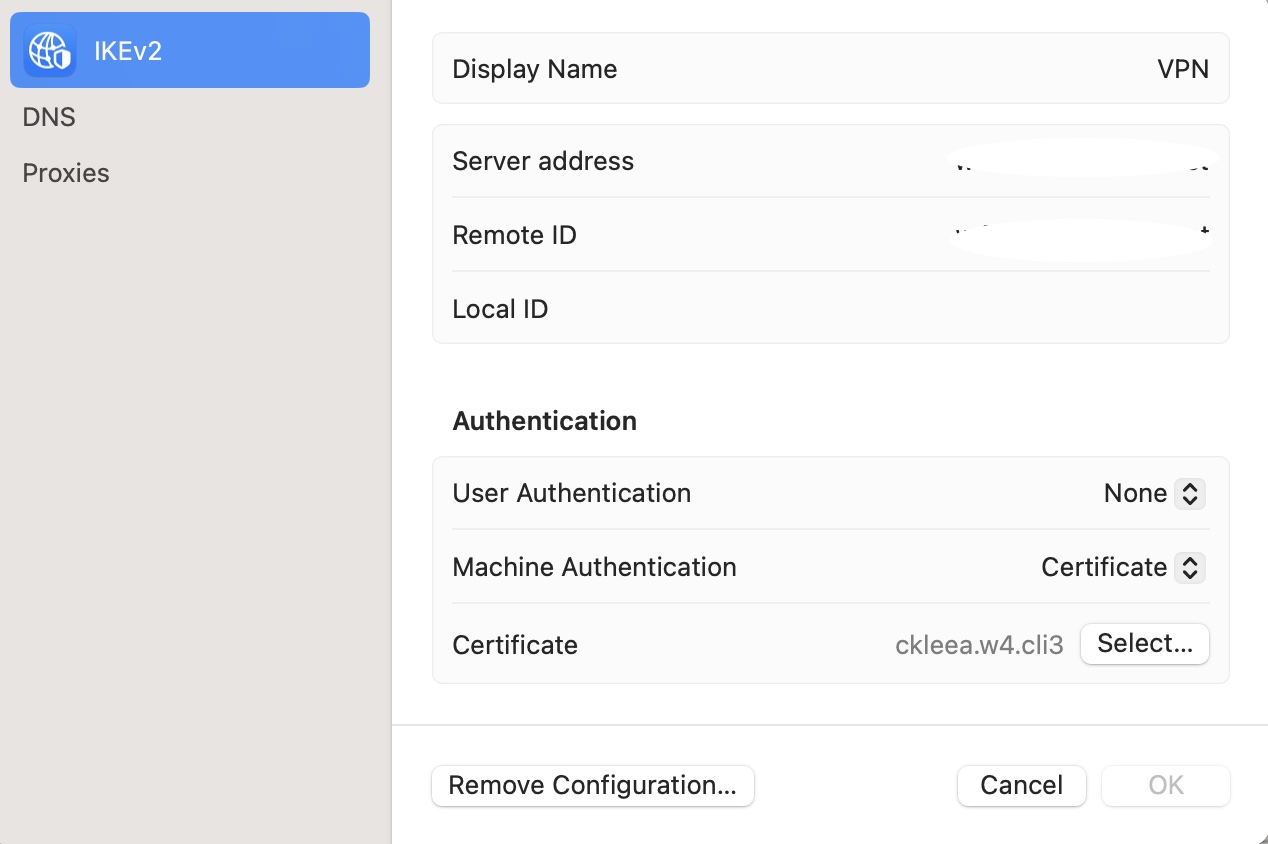This screenshot has height=844, width=1268.
Task: Switch to the DNS section
Action: coord(49,117)
